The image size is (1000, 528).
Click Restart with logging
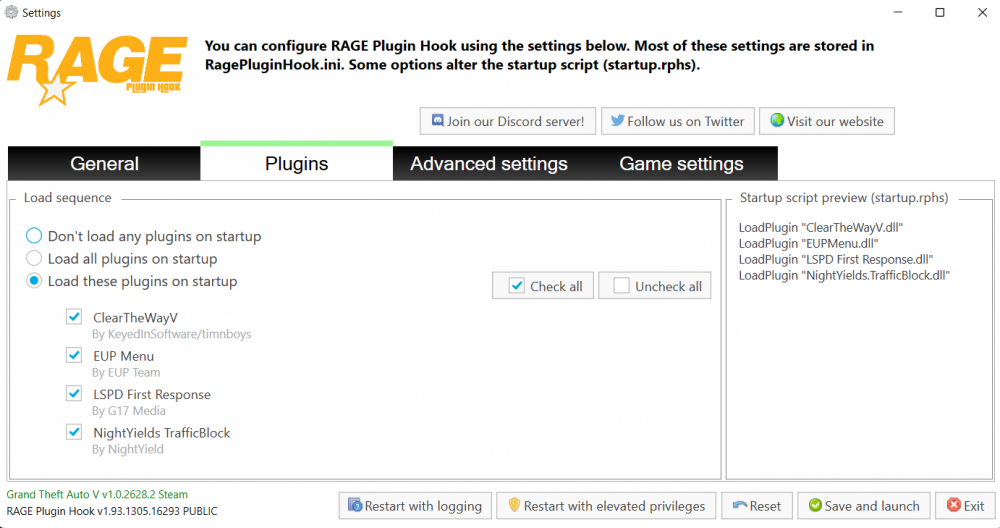[x=415, y=506]
